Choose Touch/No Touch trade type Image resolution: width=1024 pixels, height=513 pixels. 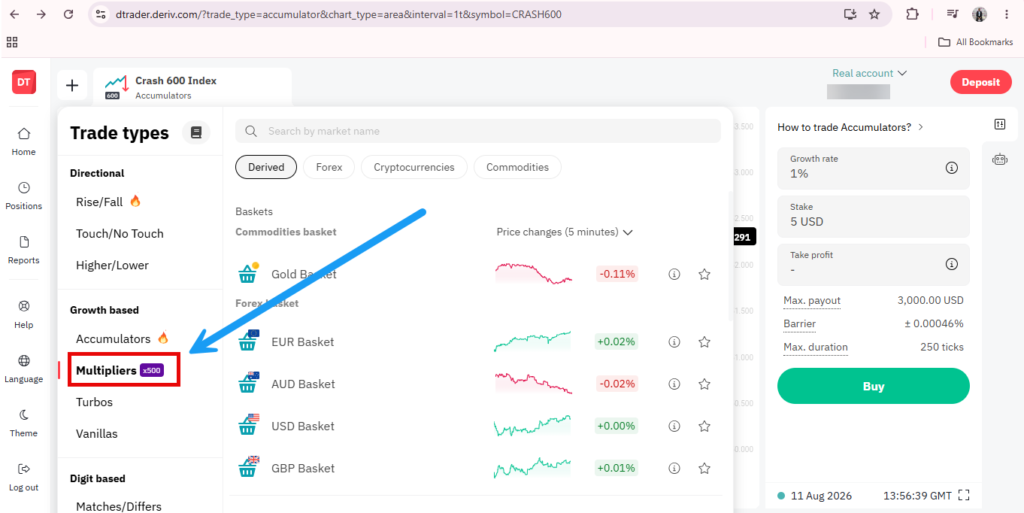pyautogui.click(x=120, y=234)
